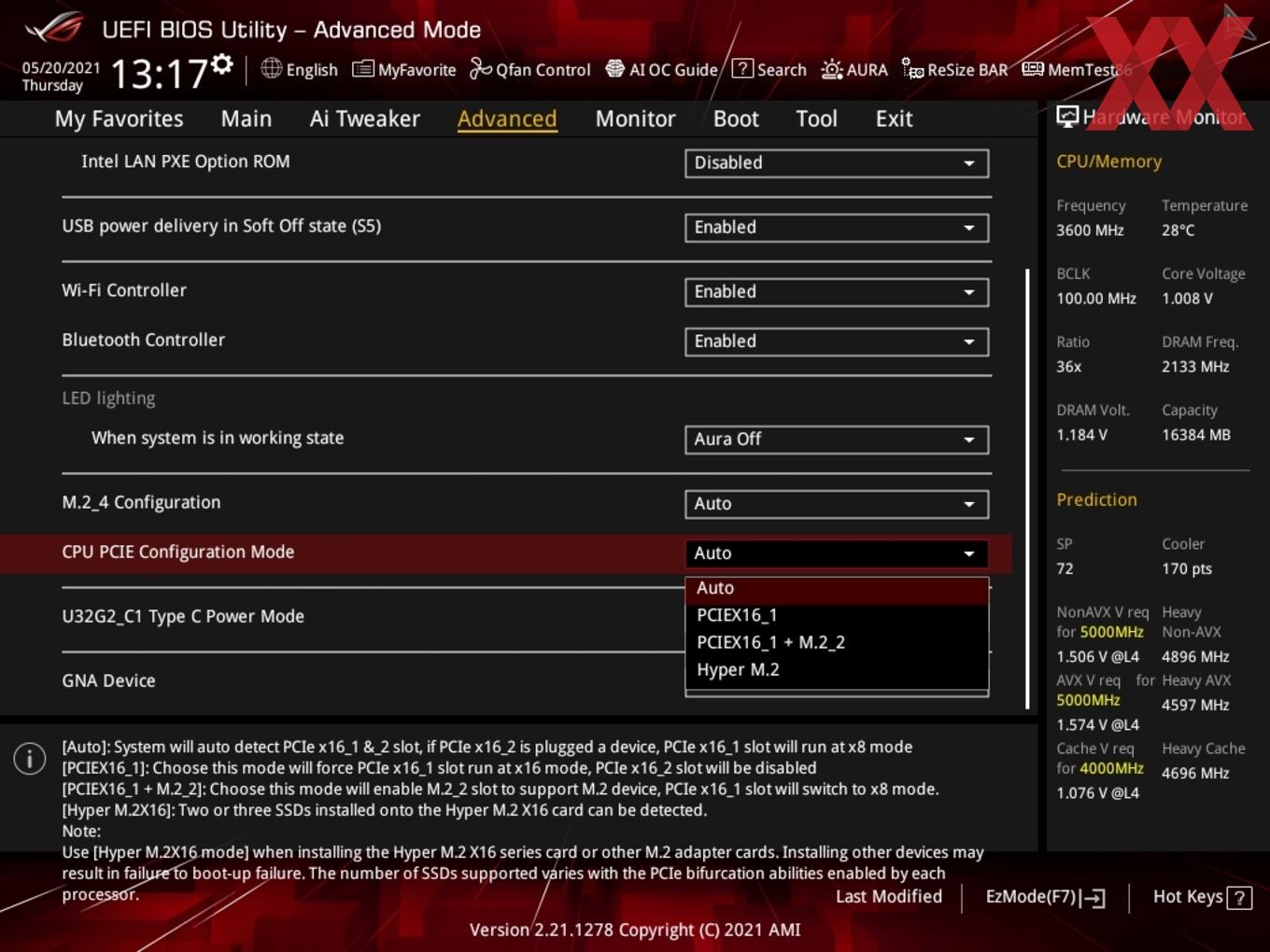
Task: Go to the Exit tab
Action: [x=894, y=119]
